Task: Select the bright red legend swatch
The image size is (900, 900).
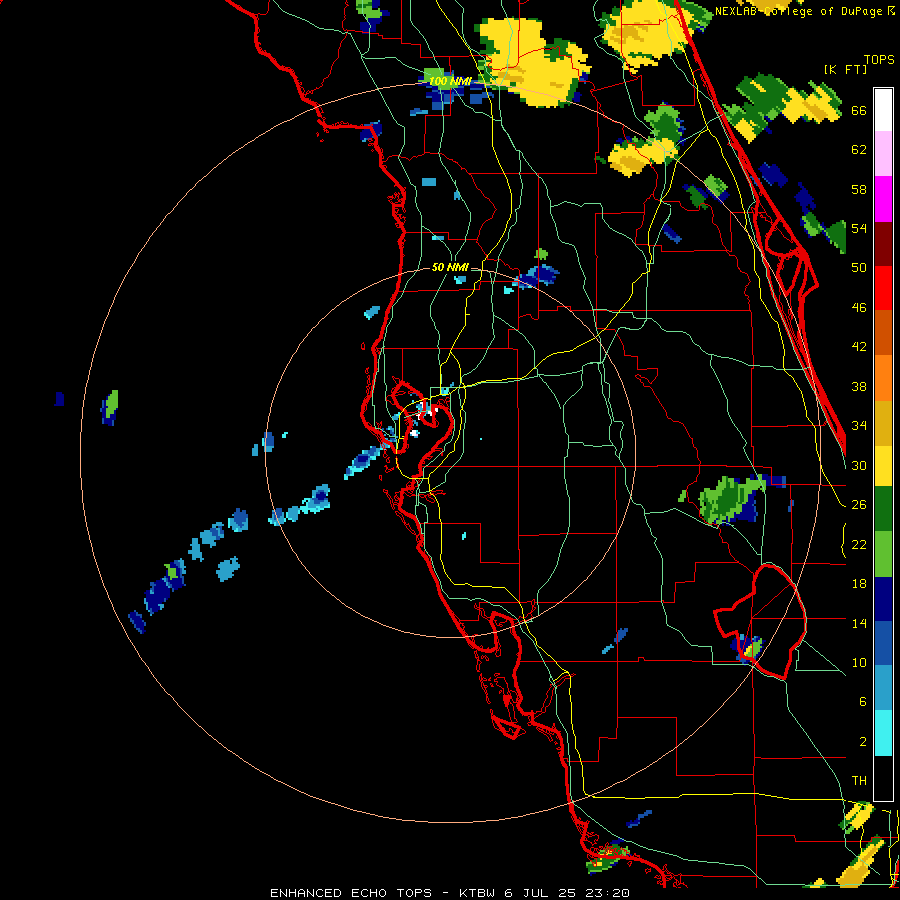Action: coord(883,288)
